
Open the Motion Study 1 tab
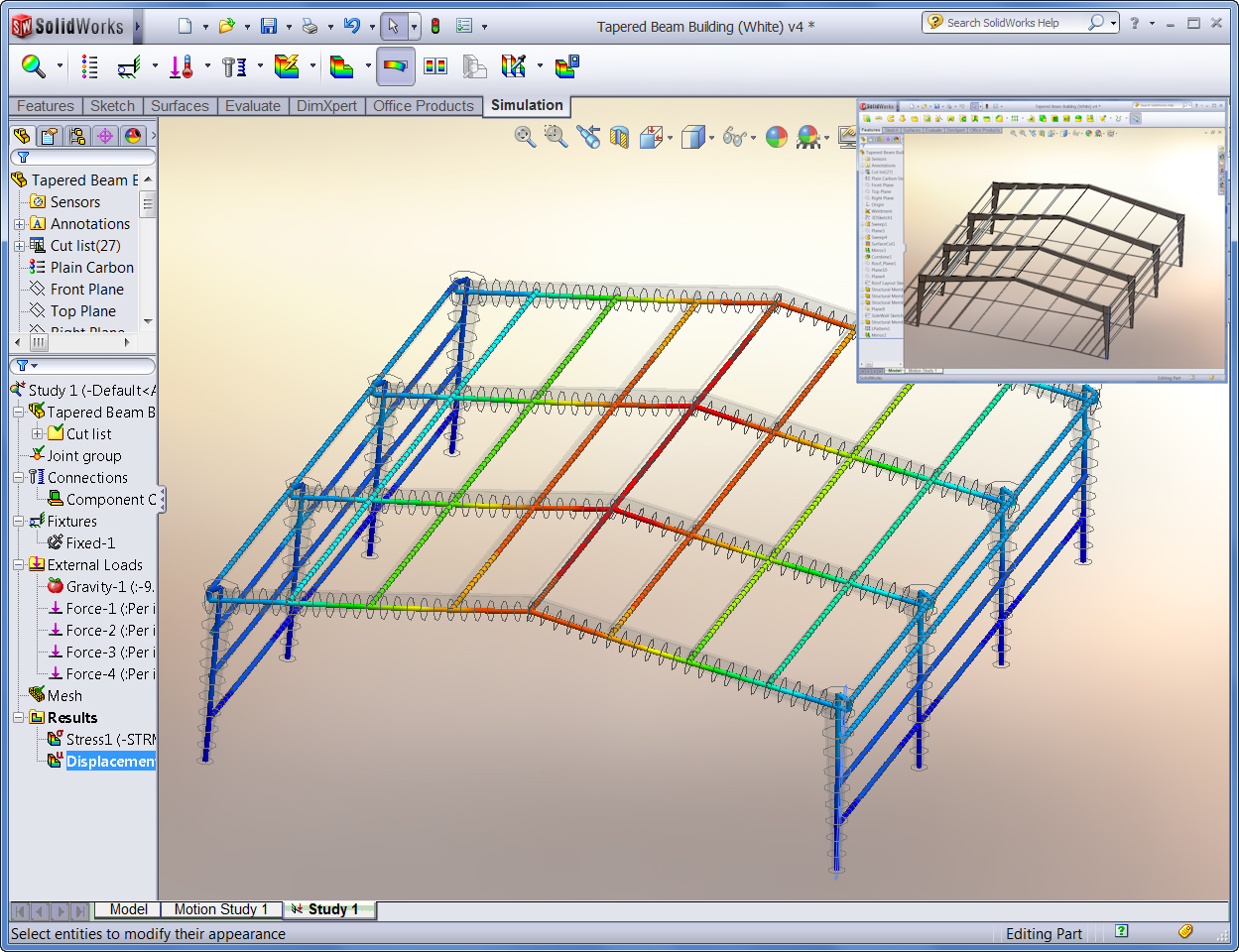[220, 909]
